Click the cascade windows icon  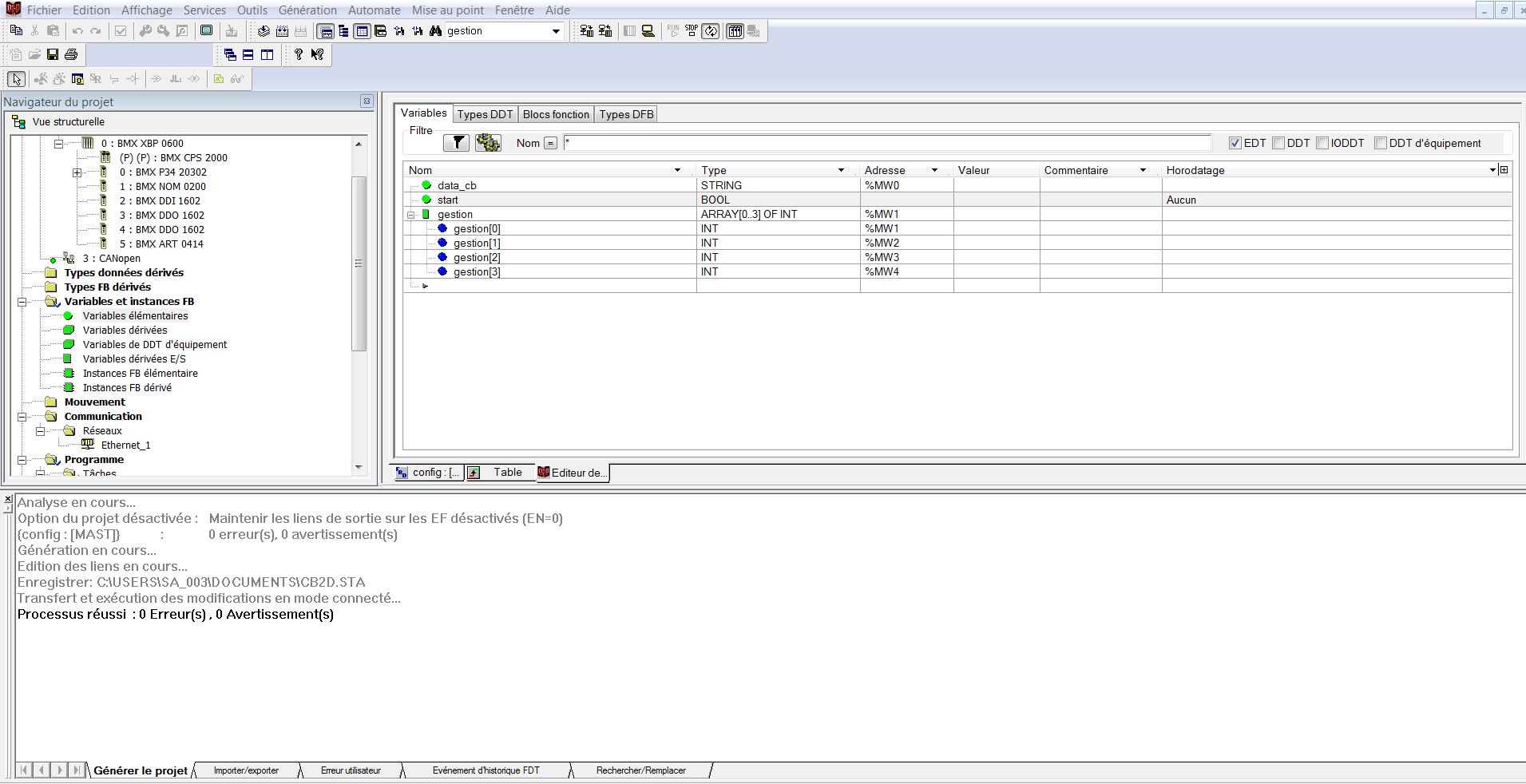(x=230, y=54)
